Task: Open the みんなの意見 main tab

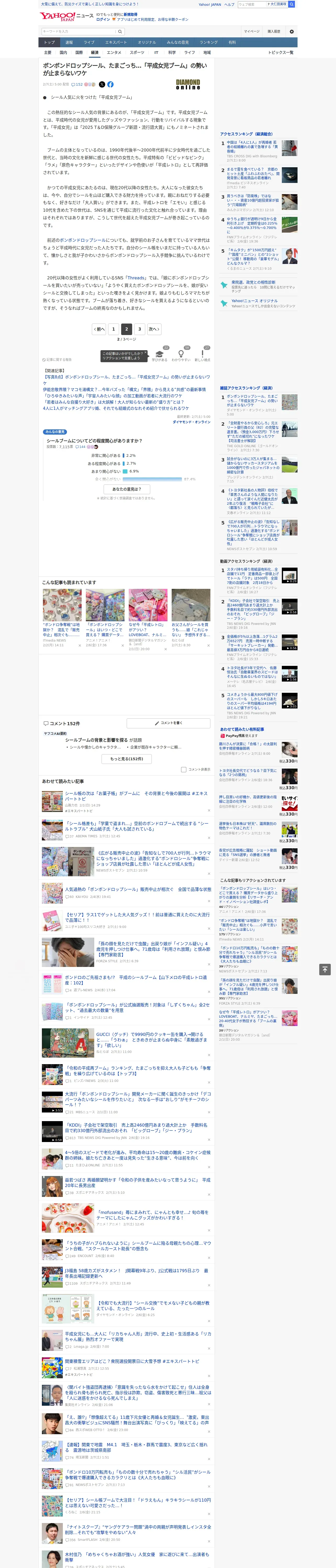Action: pos(177,43)
